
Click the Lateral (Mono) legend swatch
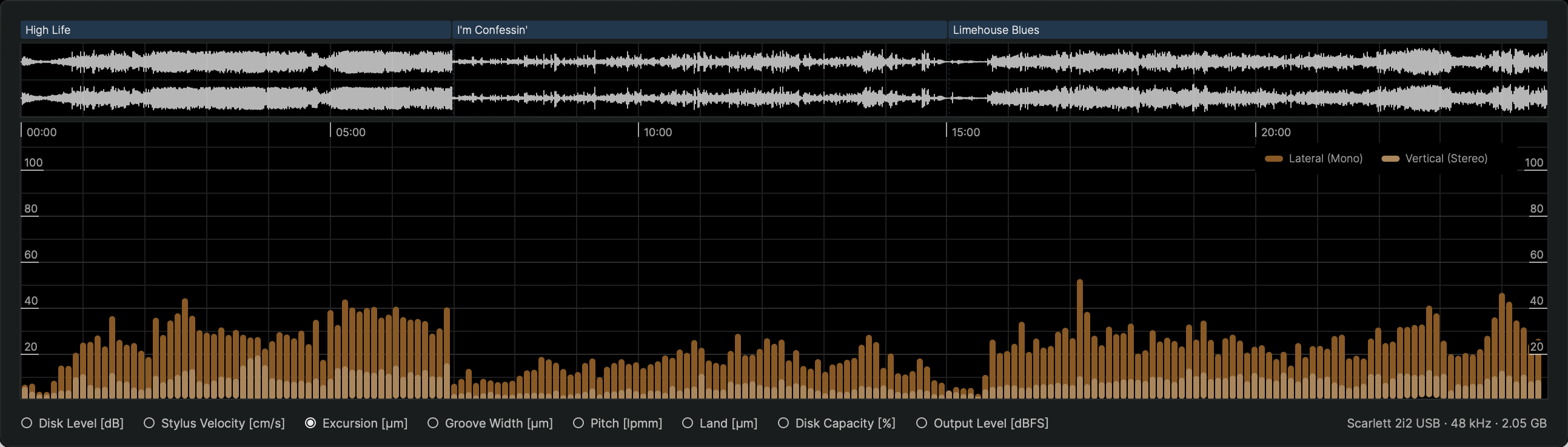(x=1273, y=159)
